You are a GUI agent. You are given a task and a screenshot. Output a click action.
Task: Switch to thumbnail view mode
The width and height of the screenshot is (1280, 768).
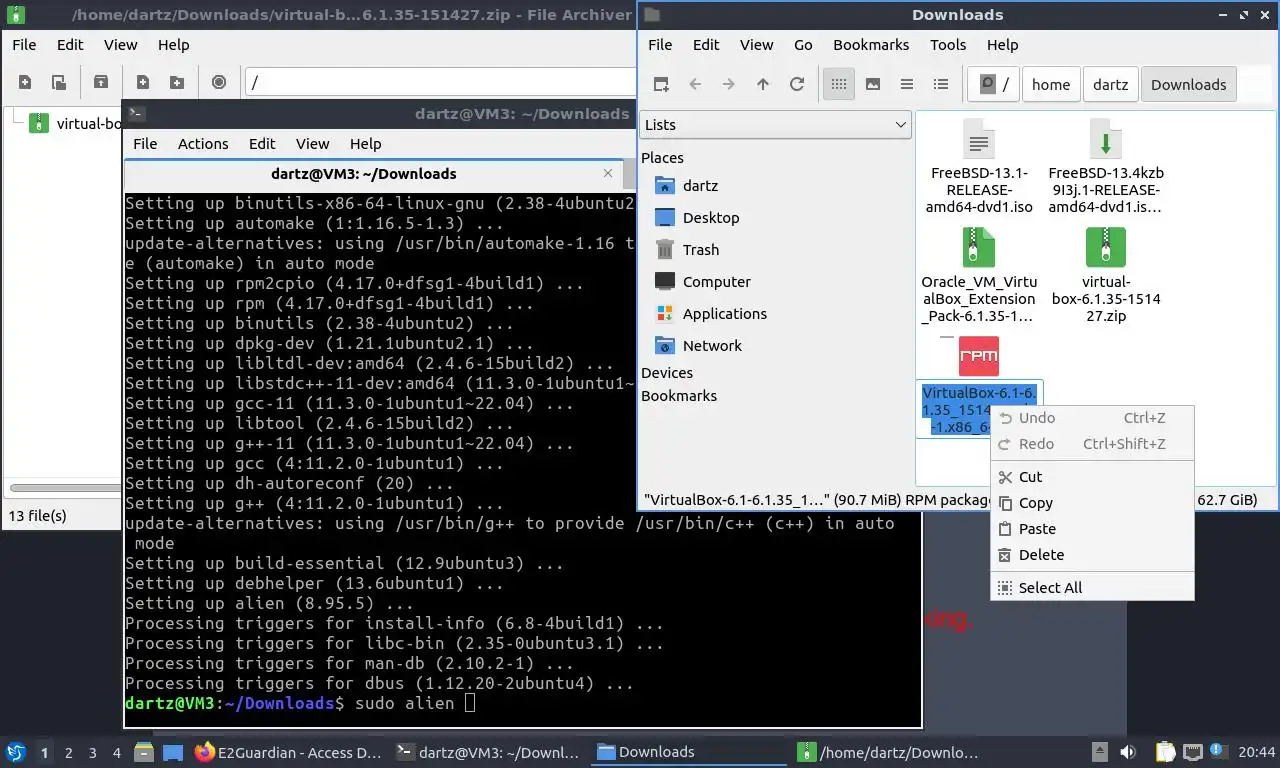873,85
